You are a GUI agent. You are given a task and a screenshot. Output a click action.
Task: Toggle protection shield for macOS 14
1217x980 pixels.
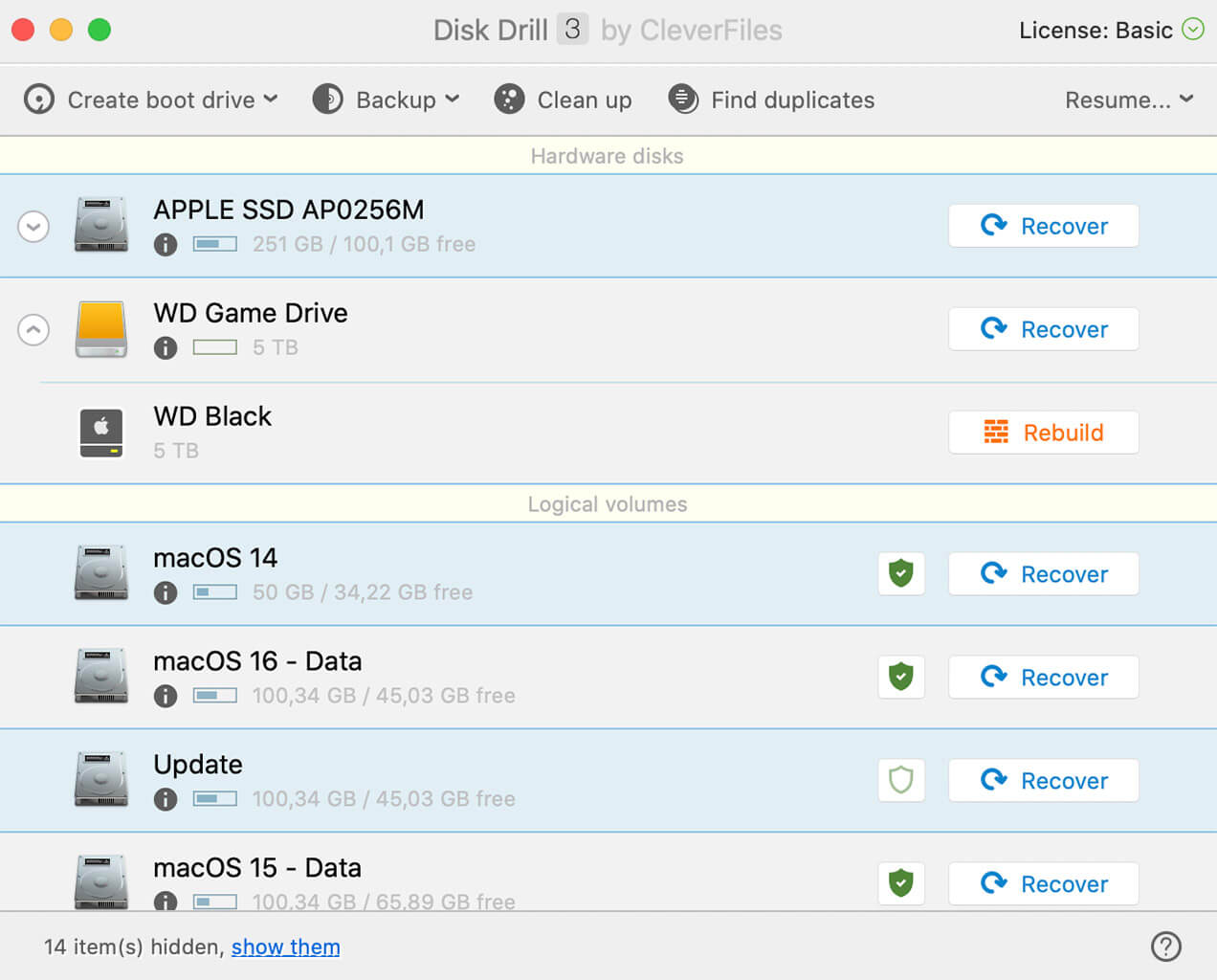(x=901, y=574)
